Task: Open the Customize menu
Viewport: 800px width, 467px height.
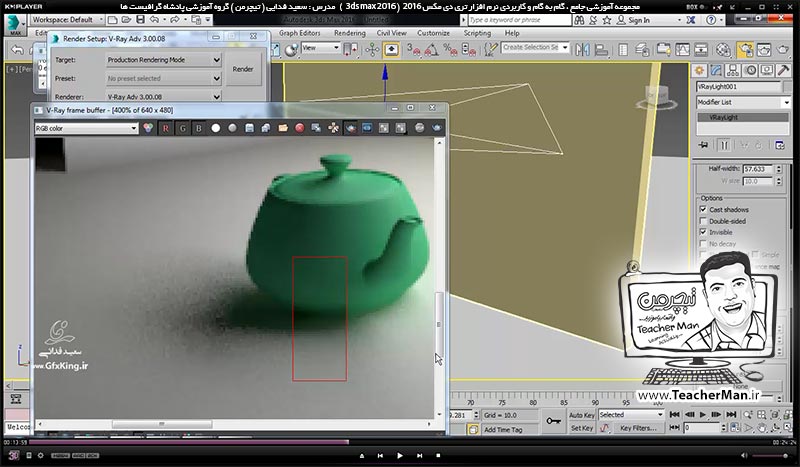Action: point(433,33)
